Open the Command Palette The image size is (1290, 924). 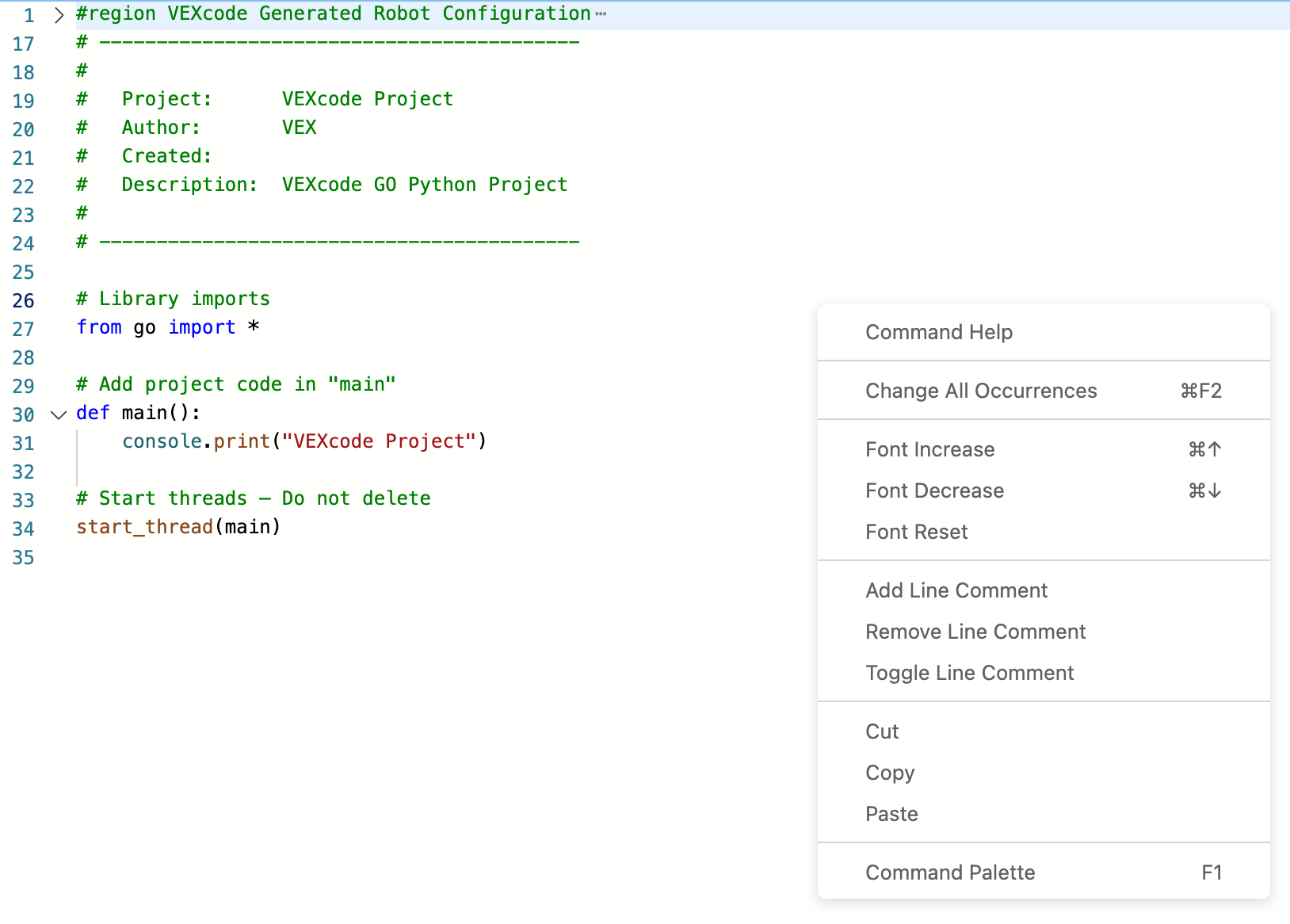(x=950, y=872)
